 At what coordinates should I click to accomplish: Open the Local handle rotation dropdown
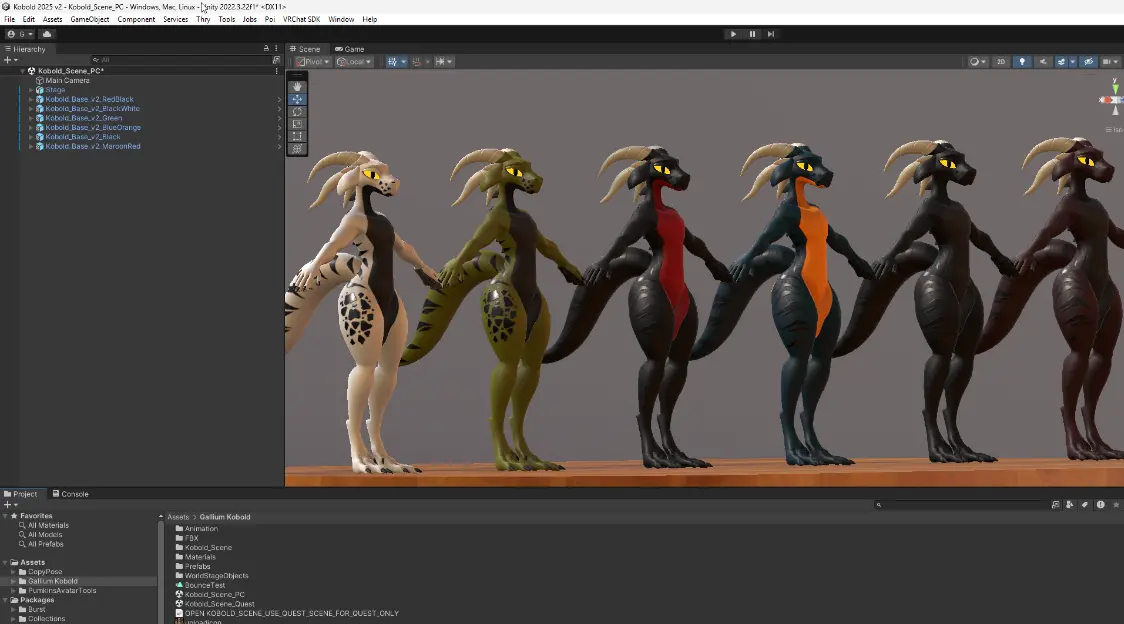click(354, 62)
